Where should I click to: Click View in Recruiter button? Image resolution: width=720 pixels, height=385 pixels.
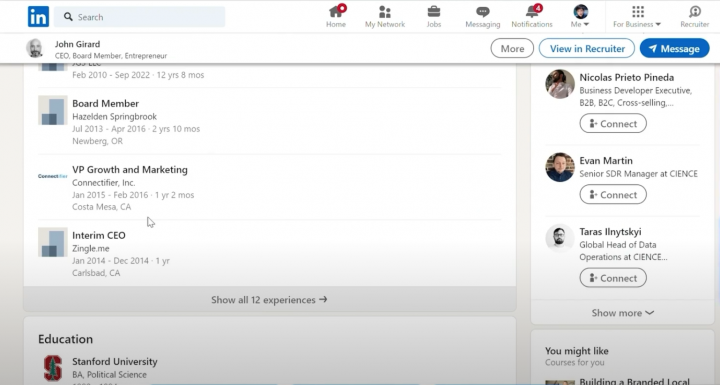tap(587, 48)
